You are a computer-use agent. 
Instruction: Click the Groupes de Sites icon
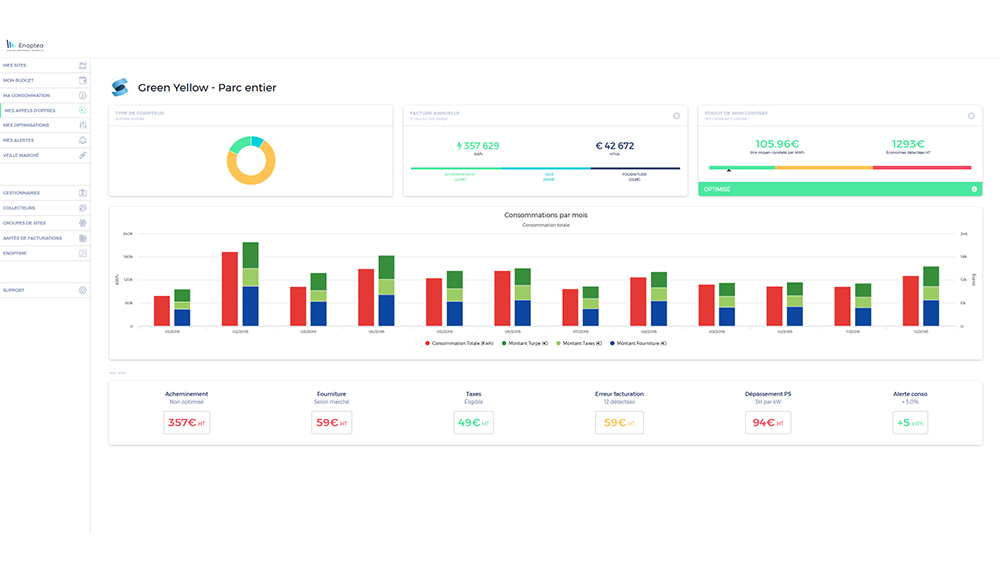pos(83,223)
